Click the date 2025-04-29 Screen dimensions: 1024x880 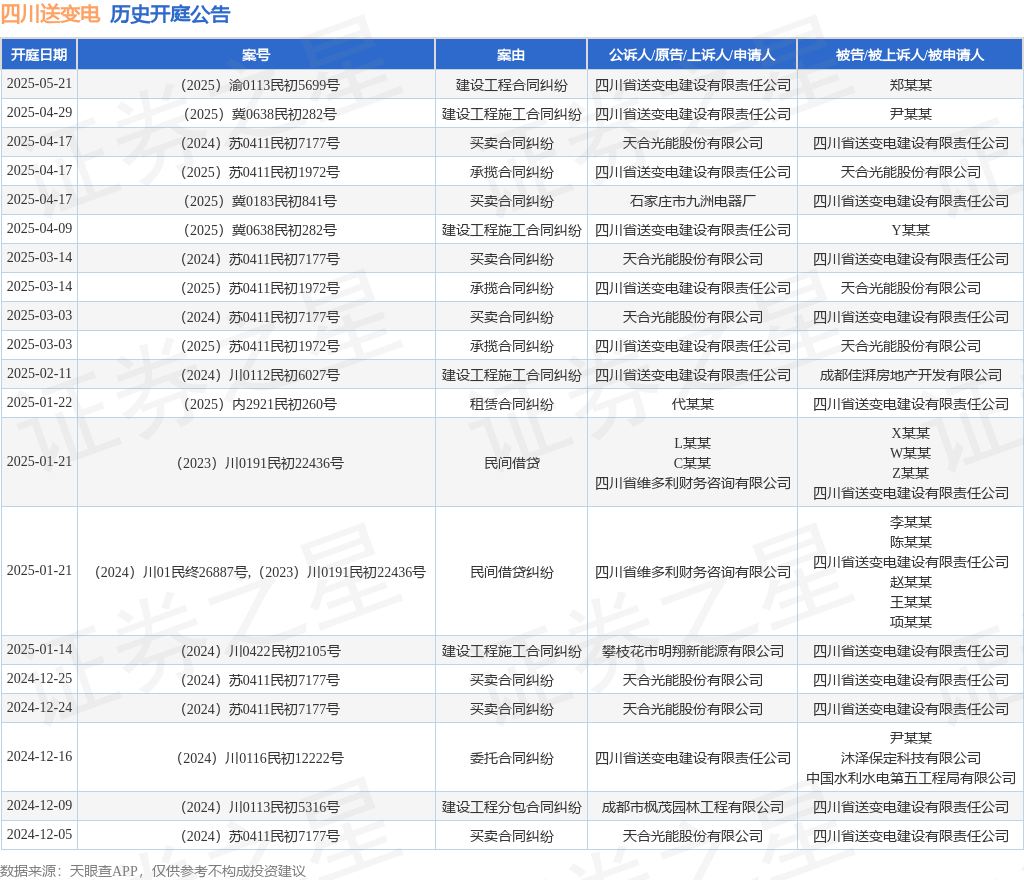coord(39,112)
